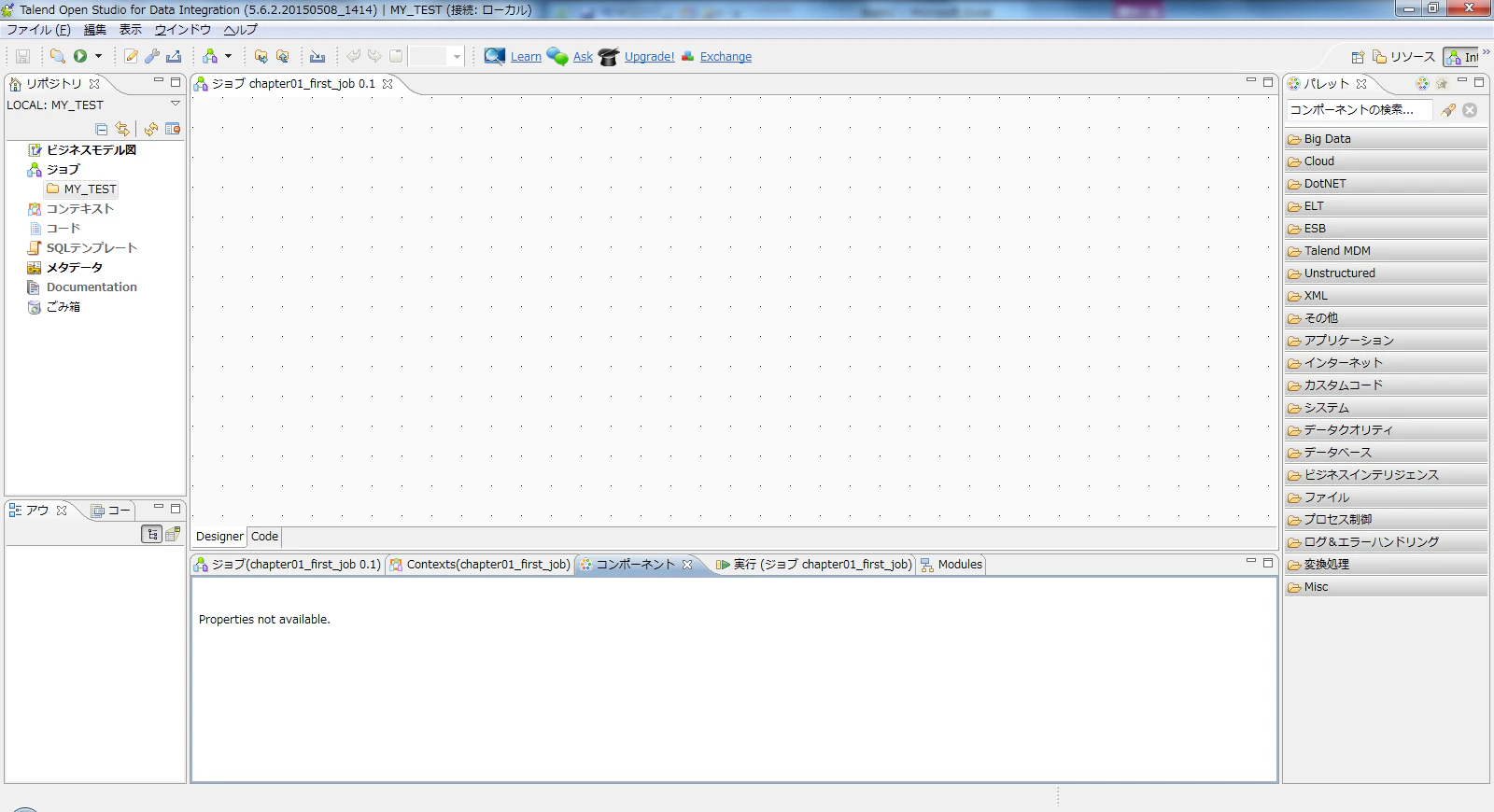The image size is (1494, 812).
Task: Toggle the outline tree view button
Action: pos(151,534)
